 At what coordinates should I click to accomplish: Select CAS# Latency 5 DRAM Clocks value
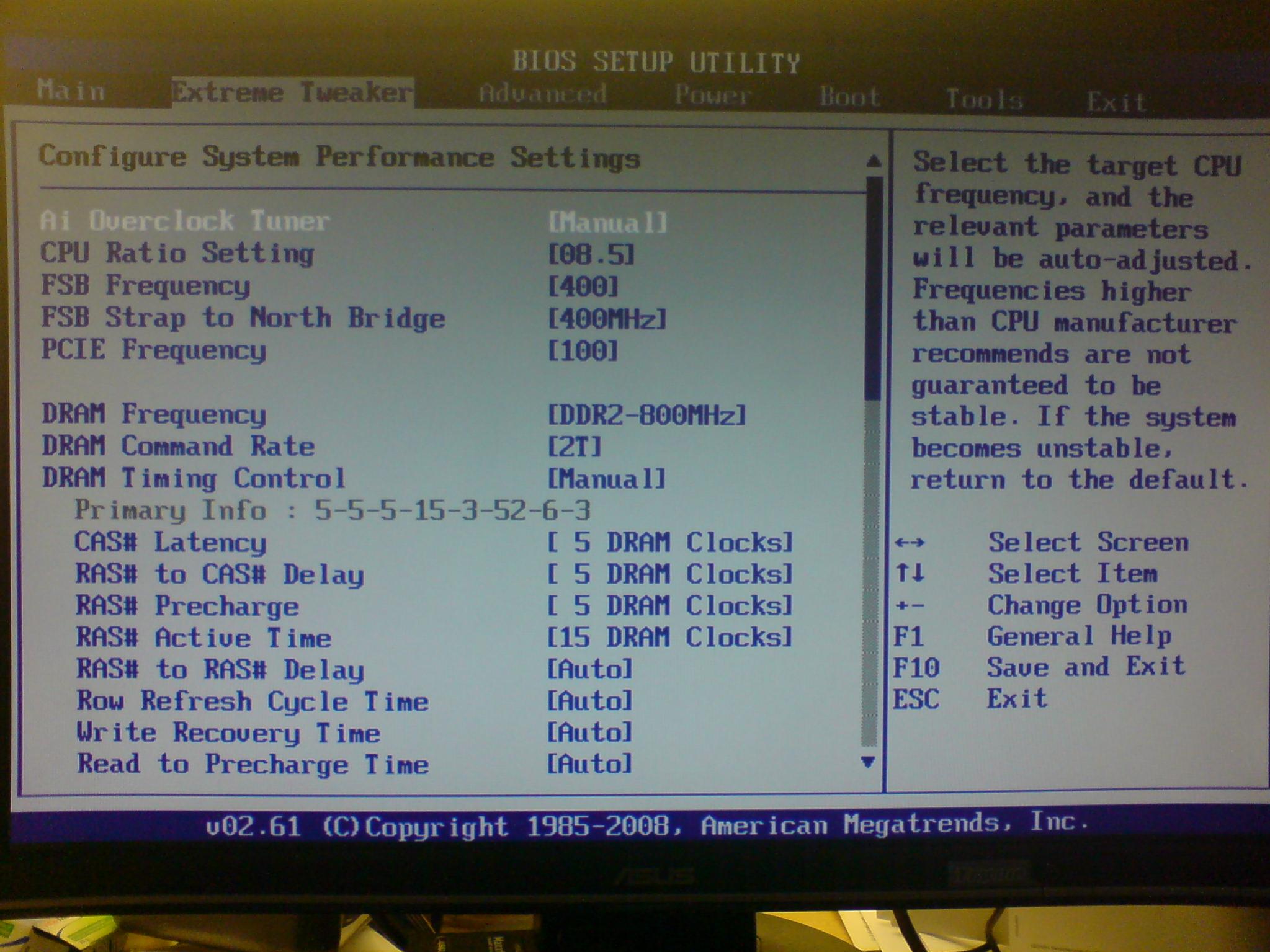coord(669,543)
